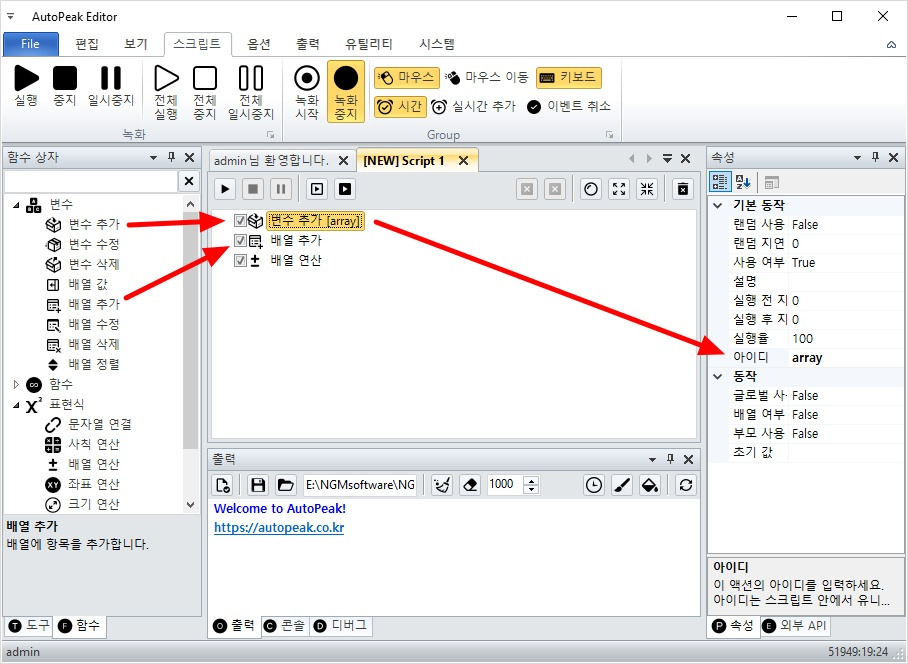This screenshot has height=664, width=908.
Task: Click the save icon in 출력 panel
Action: (x=258, y=485)
